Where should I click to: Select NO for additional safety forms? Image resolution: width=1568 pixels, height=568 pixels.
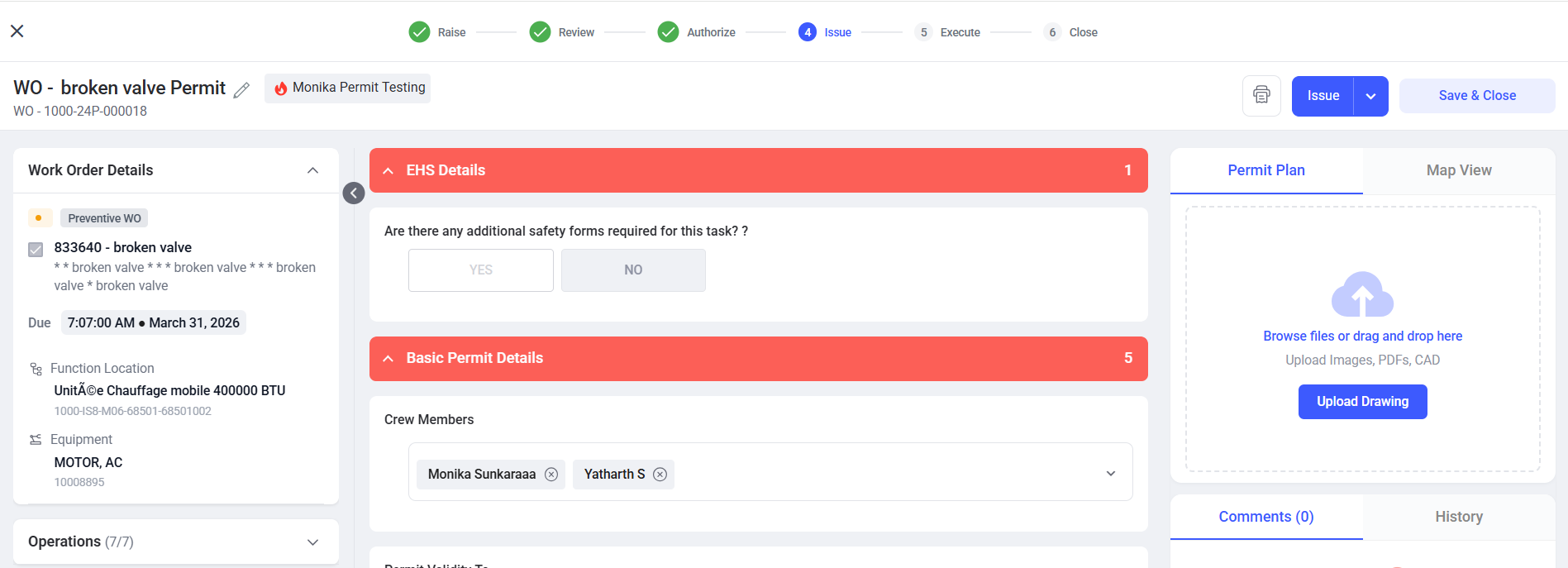click(x=633, y=270)
